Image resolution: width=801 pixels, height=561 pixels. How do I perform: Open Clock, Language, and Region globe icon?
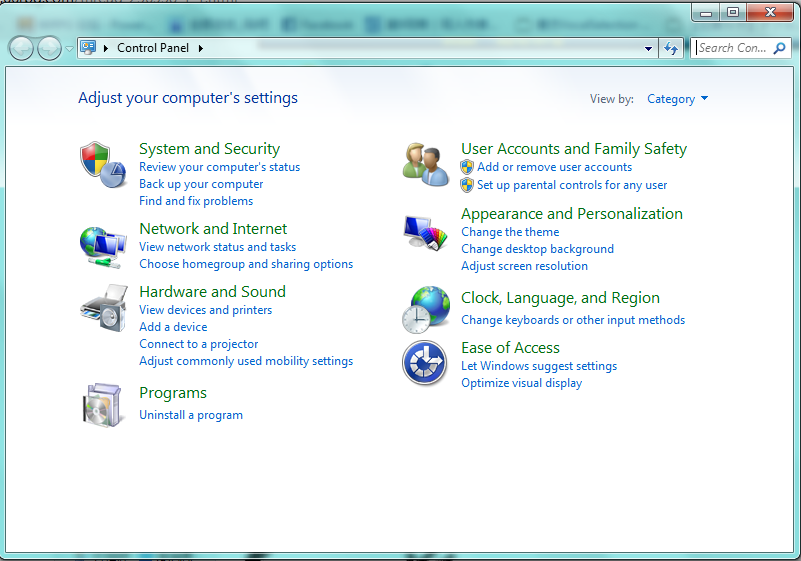coord(426,310)
